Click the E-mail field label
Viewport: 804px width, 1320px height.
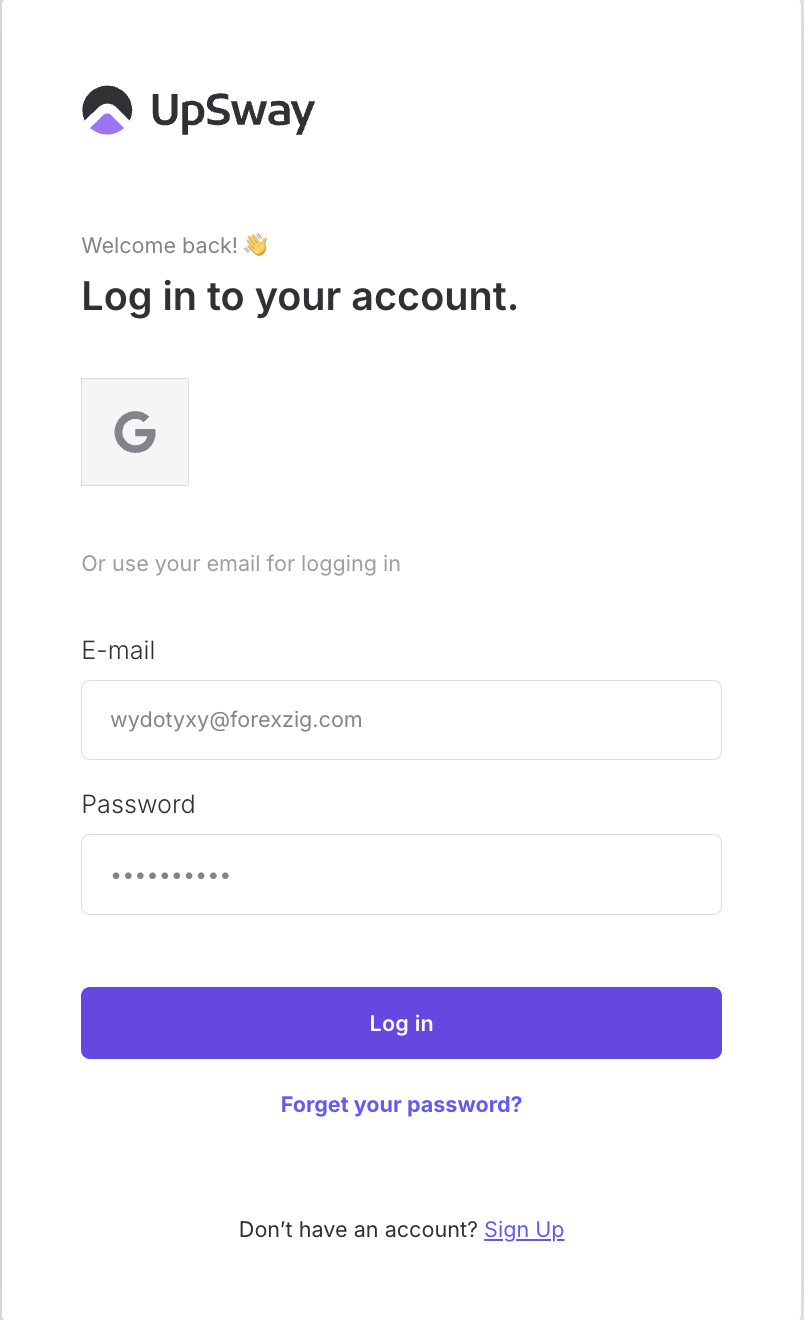click(x=118, y=651)
